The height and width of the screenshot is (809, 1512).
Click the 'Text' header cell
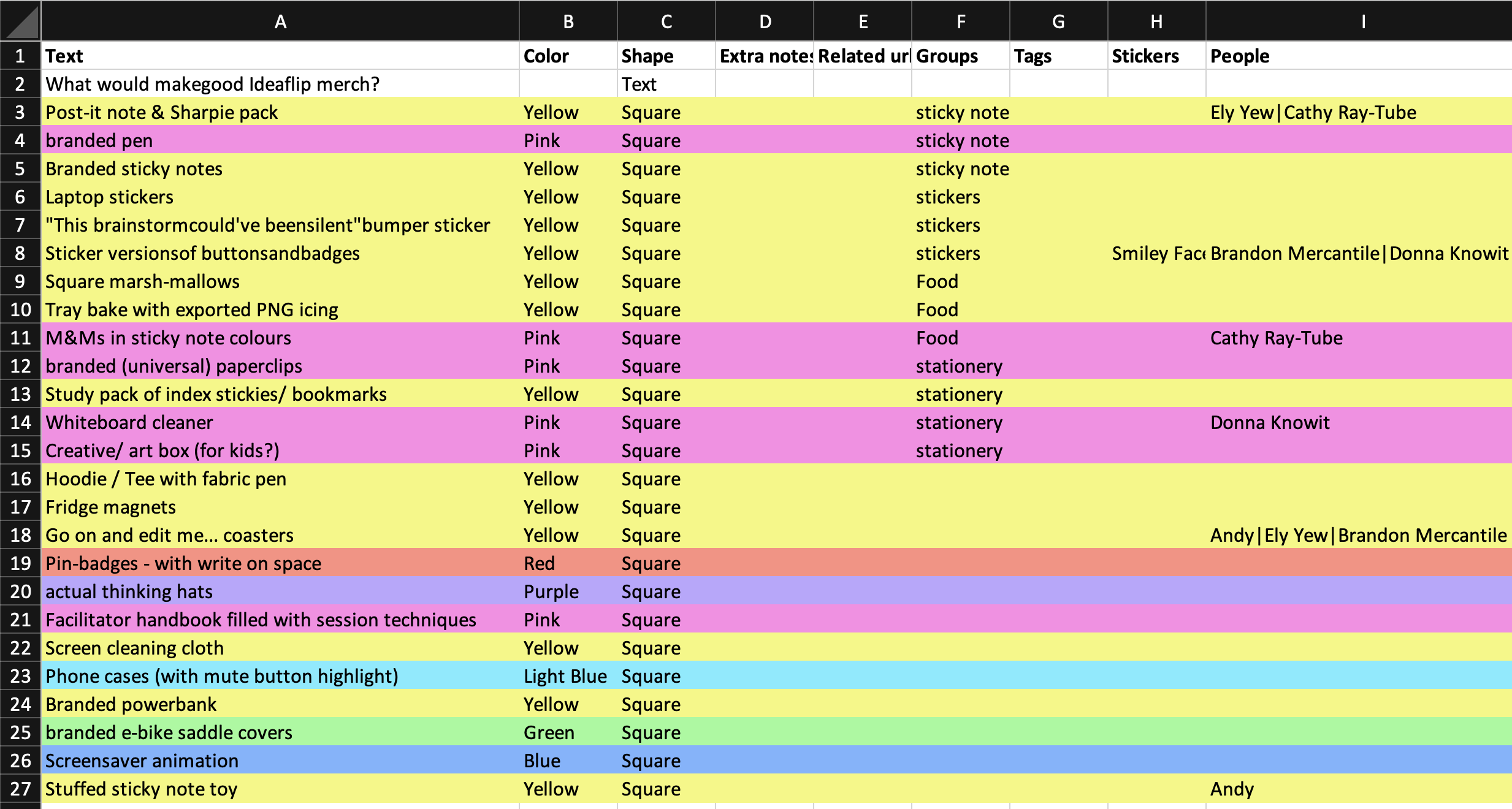tap(280, 56)
